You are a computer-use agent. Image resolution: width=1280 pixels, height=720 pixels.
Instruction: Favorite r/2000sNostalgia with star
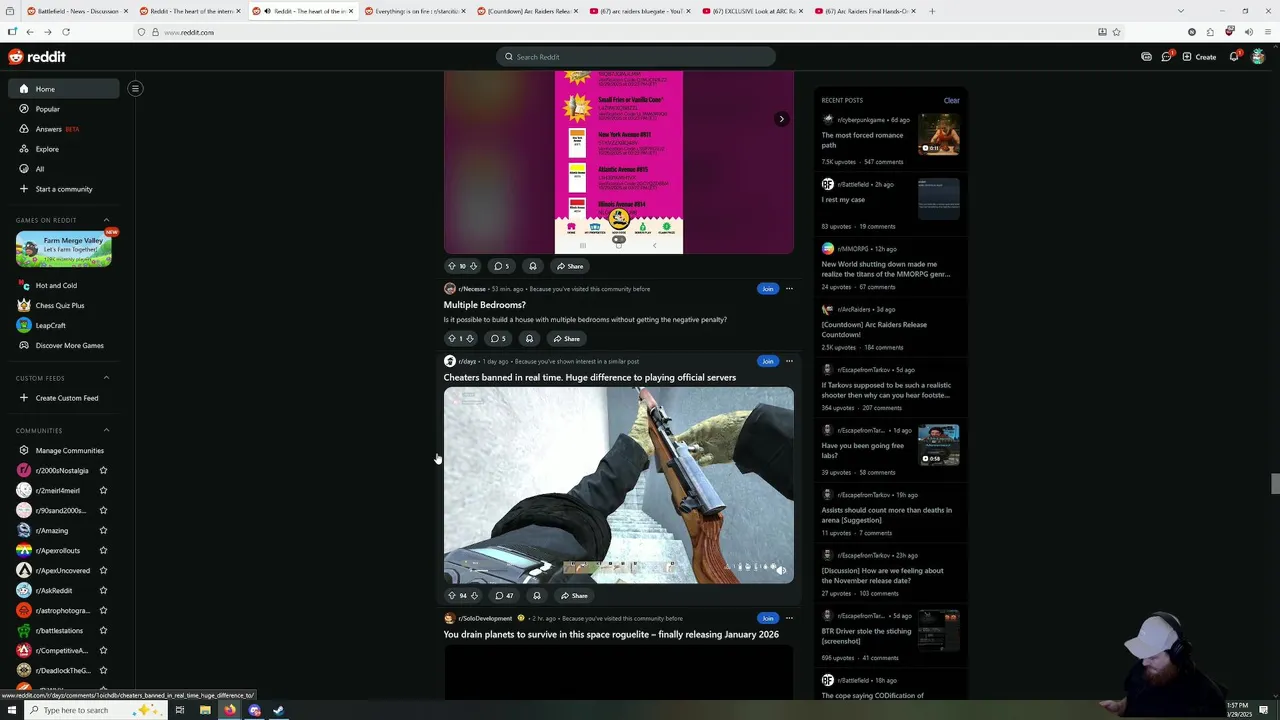tap(103, 470)
